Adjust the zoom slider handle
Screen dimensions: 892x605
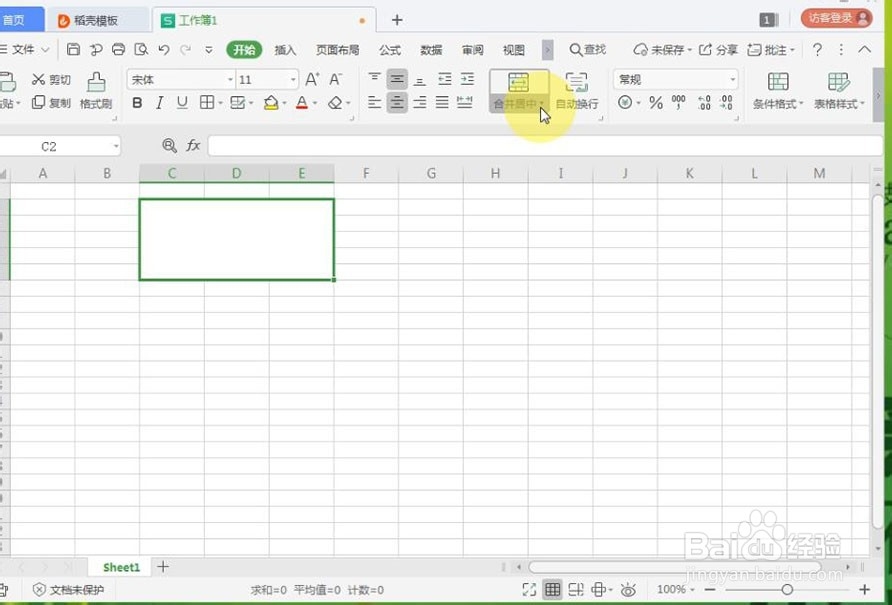[787, 590]
